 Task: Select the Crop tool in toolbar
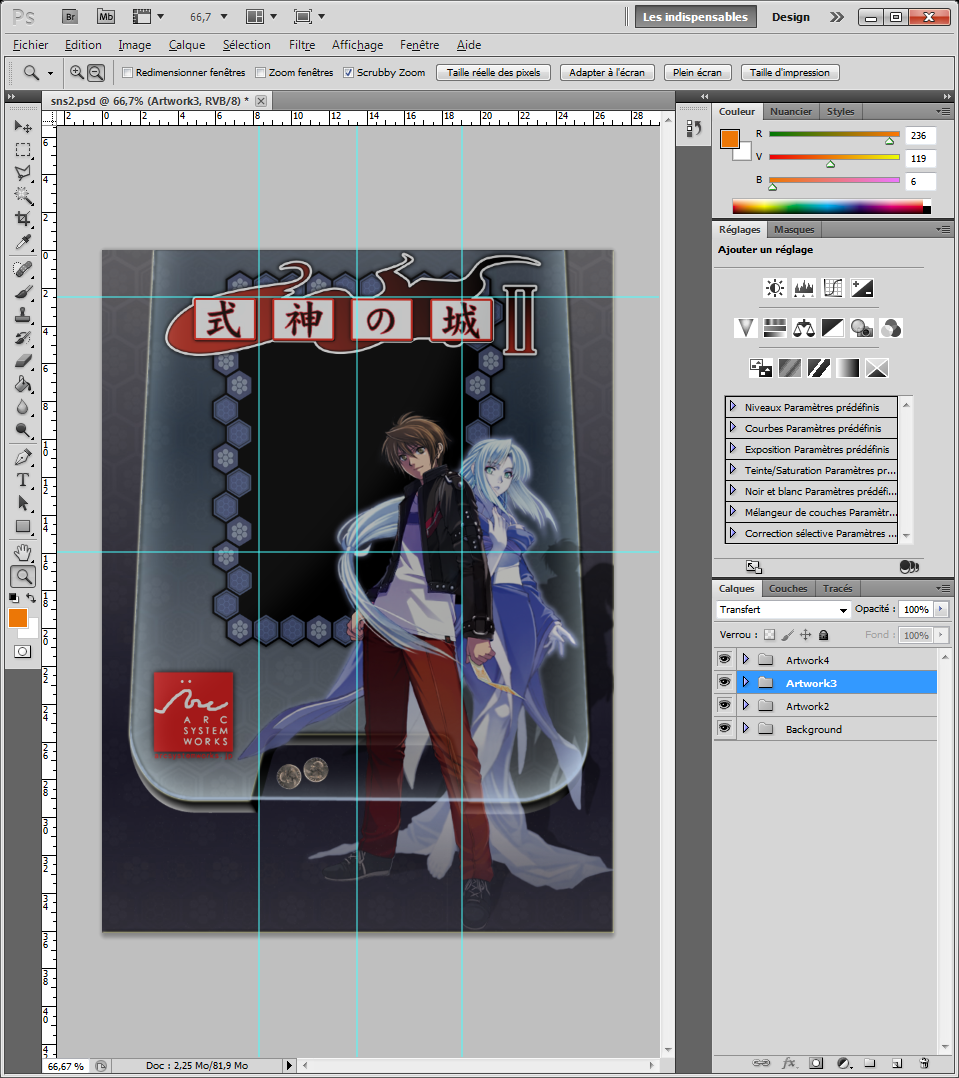[23, 219]
